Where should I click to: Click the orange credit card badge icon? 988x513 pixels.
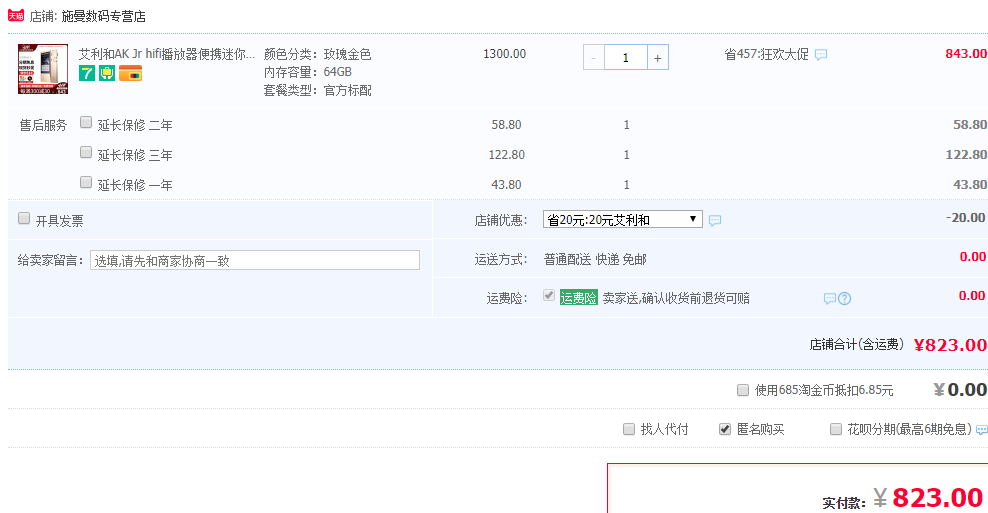tap(130, 74)
